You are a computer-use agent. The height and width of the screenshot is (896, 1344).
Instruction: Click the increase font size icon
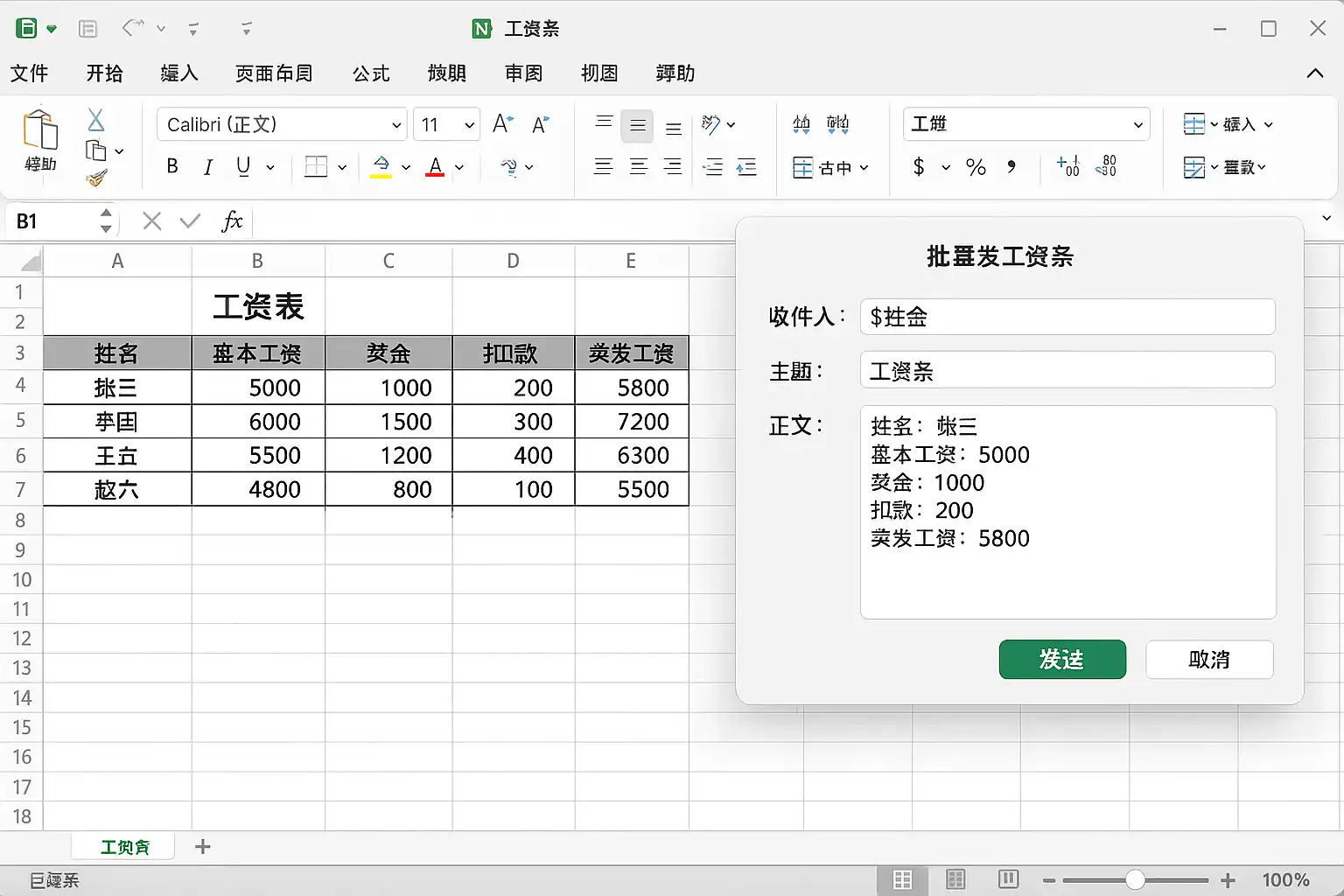click(x=503, y=123)
